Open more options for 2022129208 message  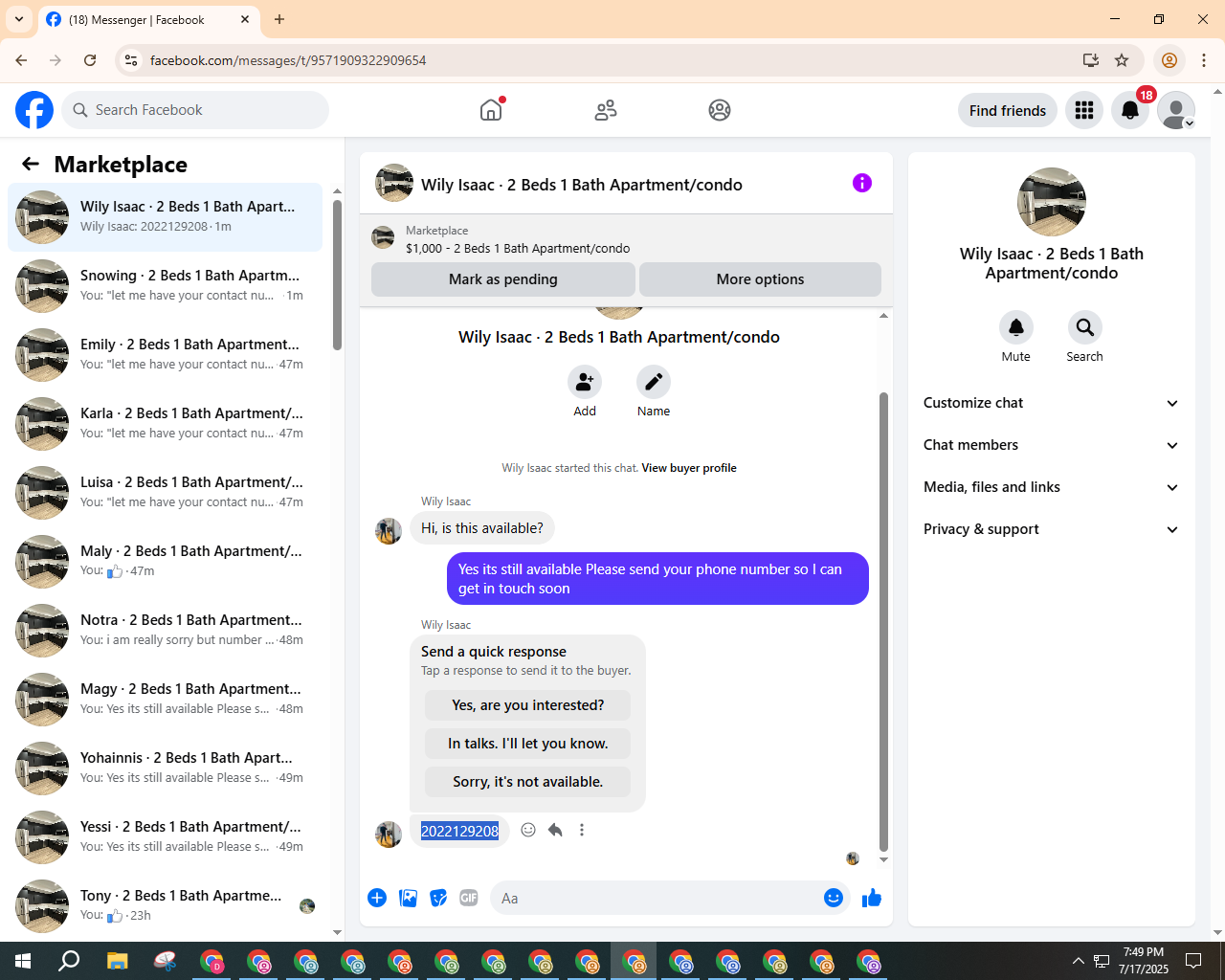tap(582, 830)
